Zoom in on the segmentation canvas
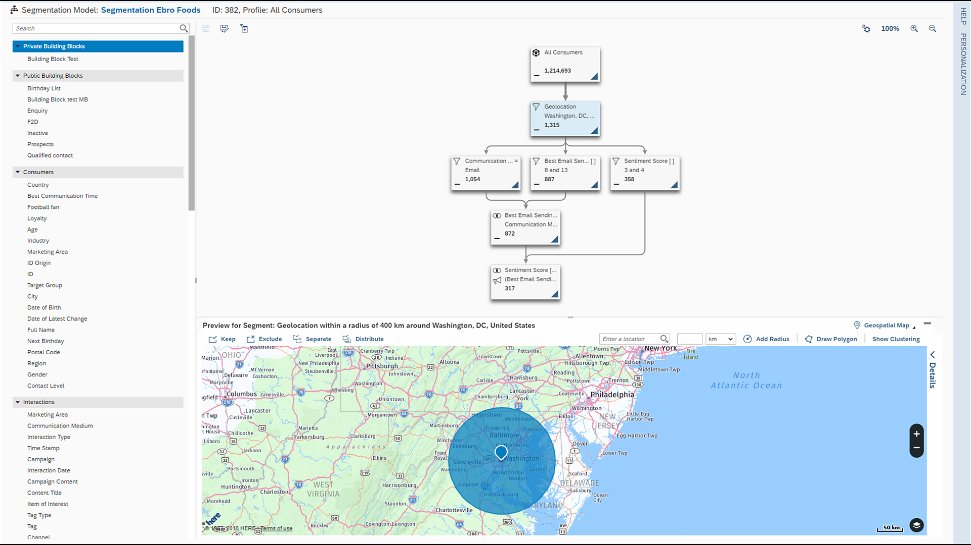Screen dimensions: 971x545 tap(913, 28)
